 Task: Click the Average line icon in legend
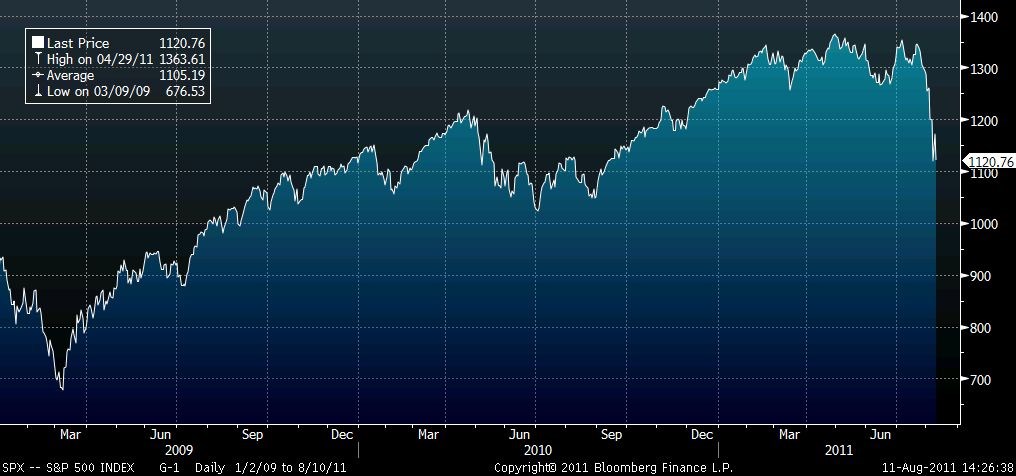pyautogui.click(x=38, y=76)
